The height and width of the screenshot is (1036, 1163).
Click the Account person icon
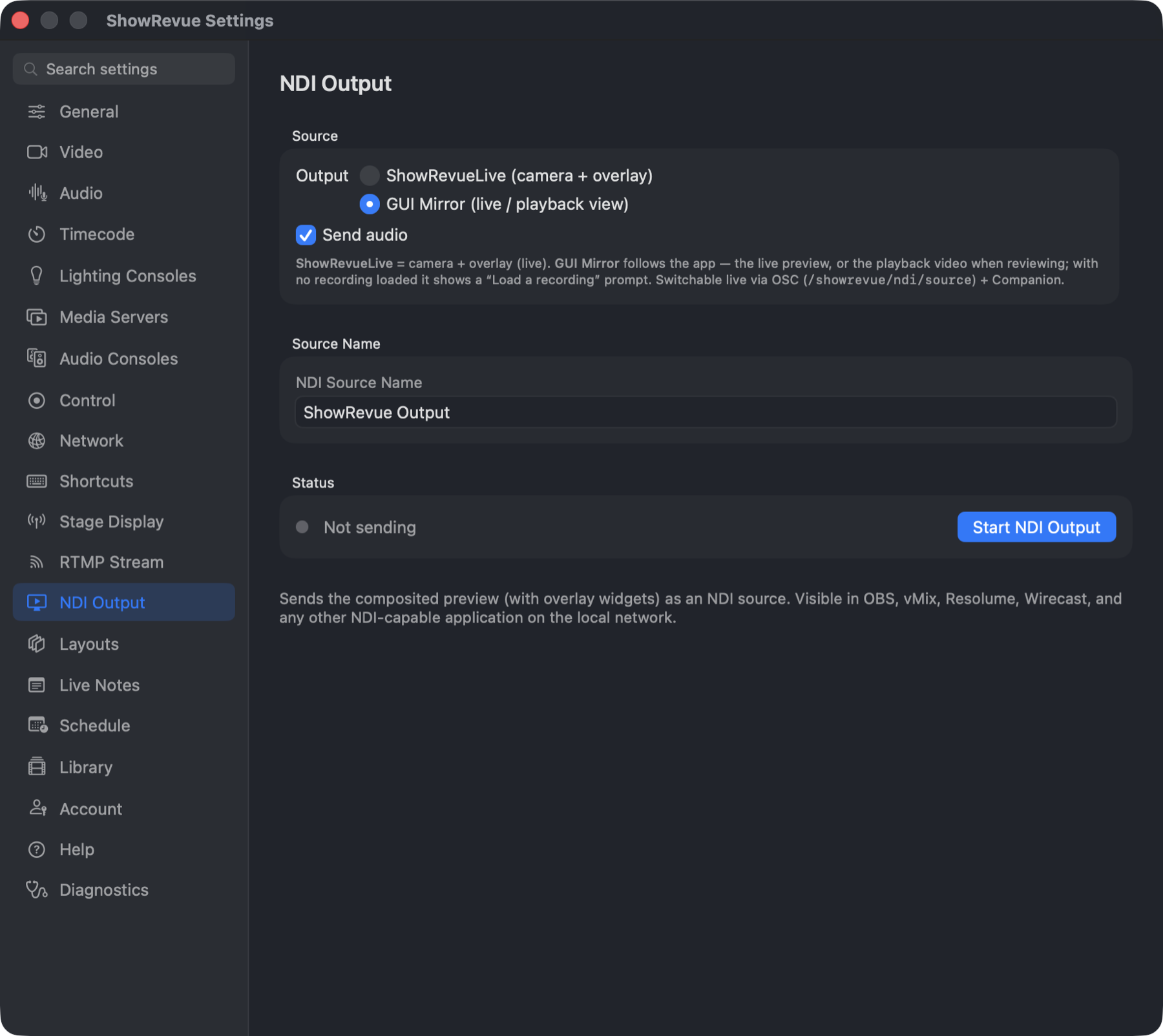point(37,808)
